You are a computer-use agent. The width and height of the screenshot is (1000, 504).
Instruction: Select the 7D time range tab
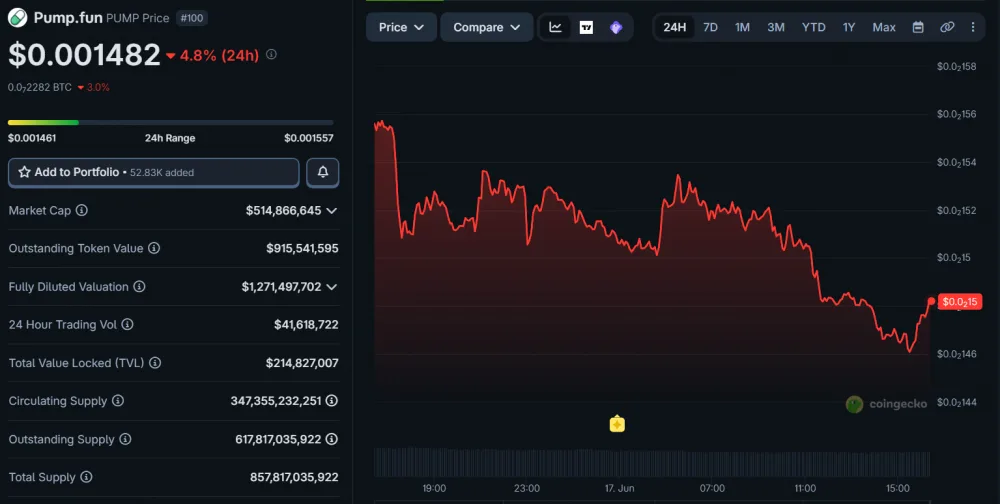pos(710,27)
